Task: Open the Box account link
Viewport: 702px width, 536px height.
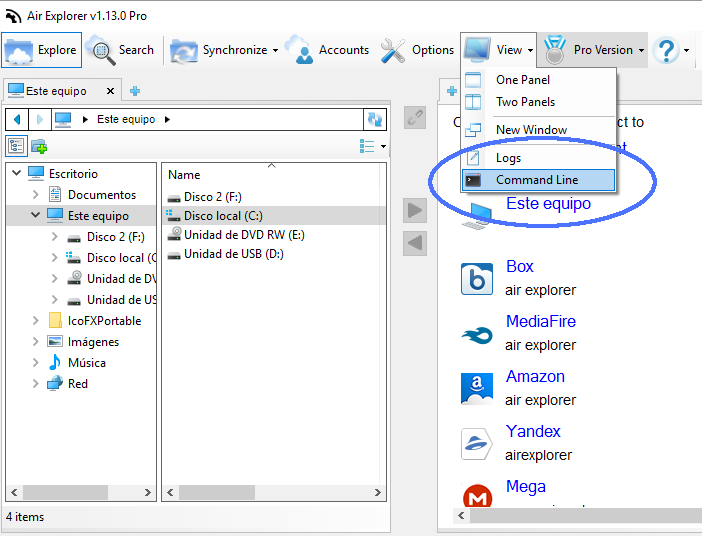Action: coord(519,266)
